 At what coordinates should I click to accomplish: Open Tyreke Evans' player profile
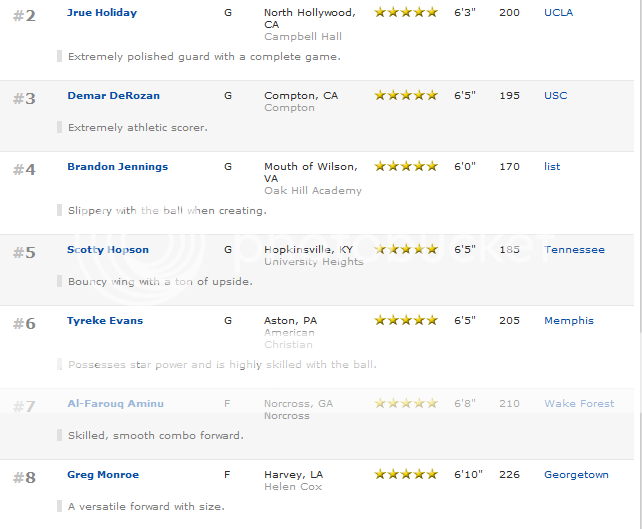(x=105, y=321)
